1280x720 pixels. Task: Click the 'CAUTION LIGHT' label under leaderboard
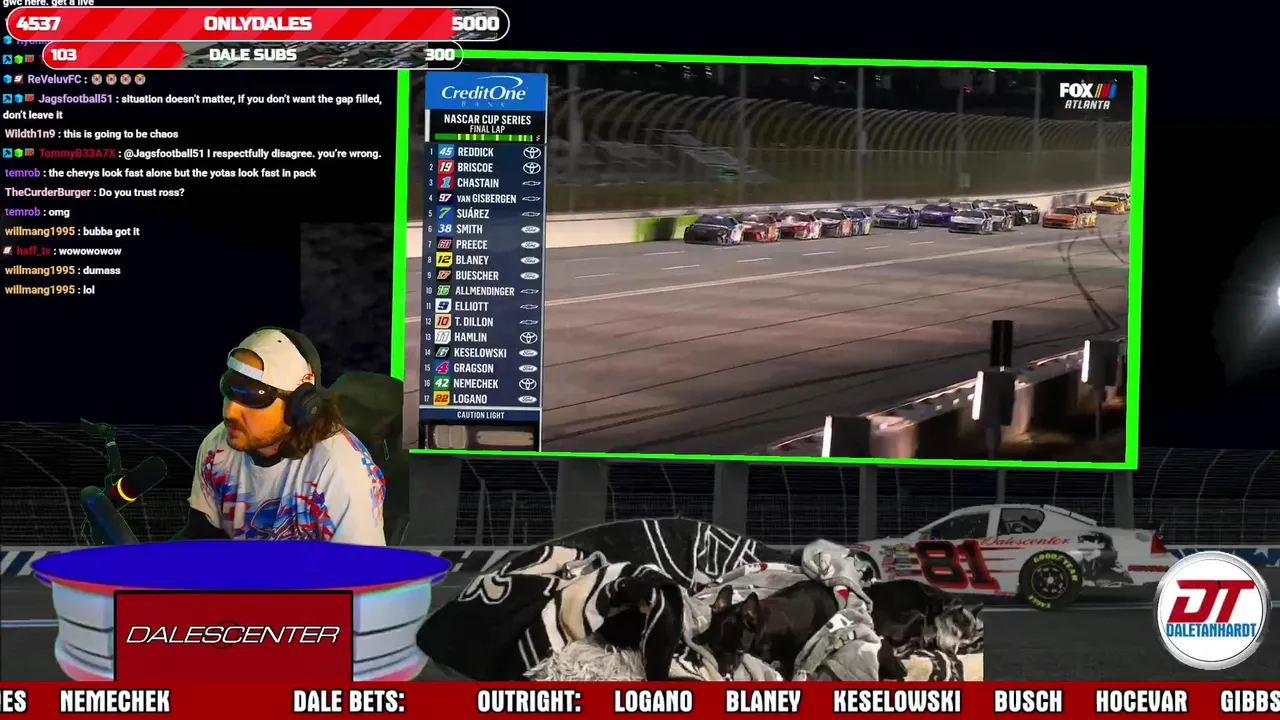point(481,415)
